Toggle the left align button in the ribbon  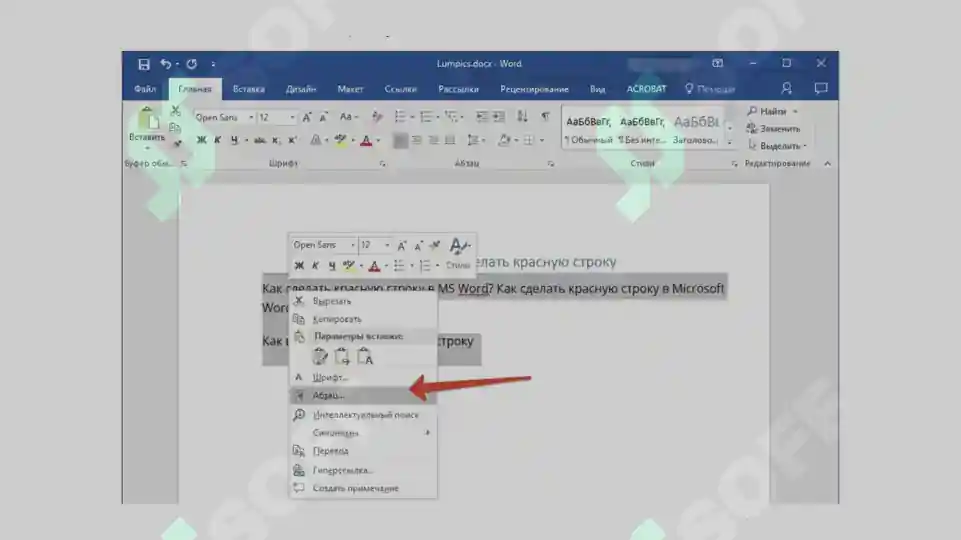[400, 141]
